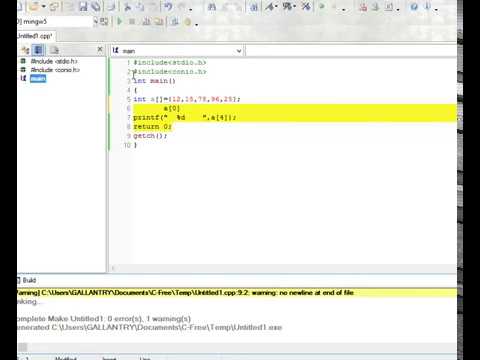
Task: Select the #include <conio.h> tree item
Action: point(55,70)
